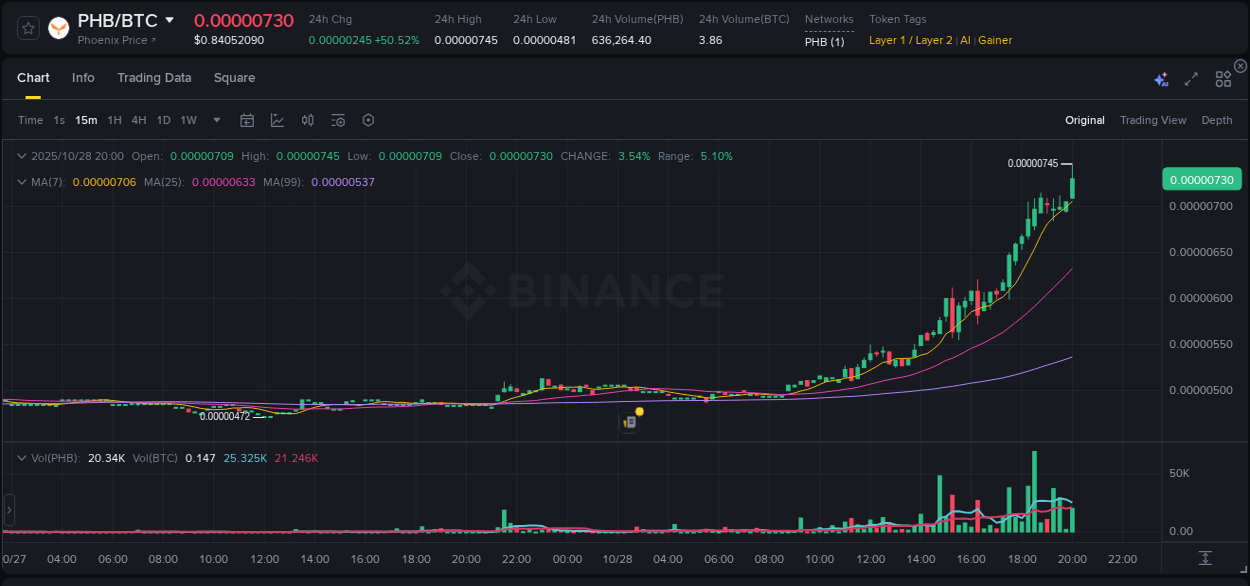This screenshot has height=586, width=1250.
Task: Open the chart settings hexagon icon
Action: tap(368, 120)
